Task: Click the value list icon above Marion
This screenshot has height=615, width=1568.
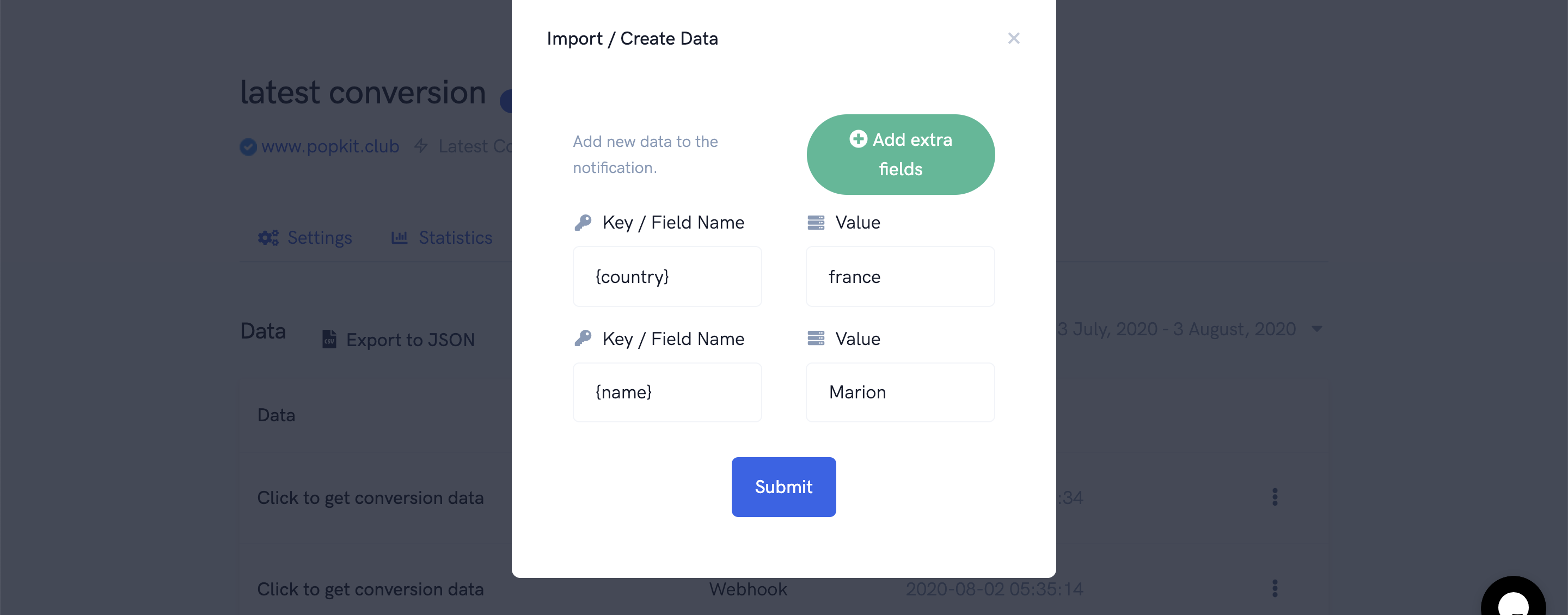Action: coord(816,338)
